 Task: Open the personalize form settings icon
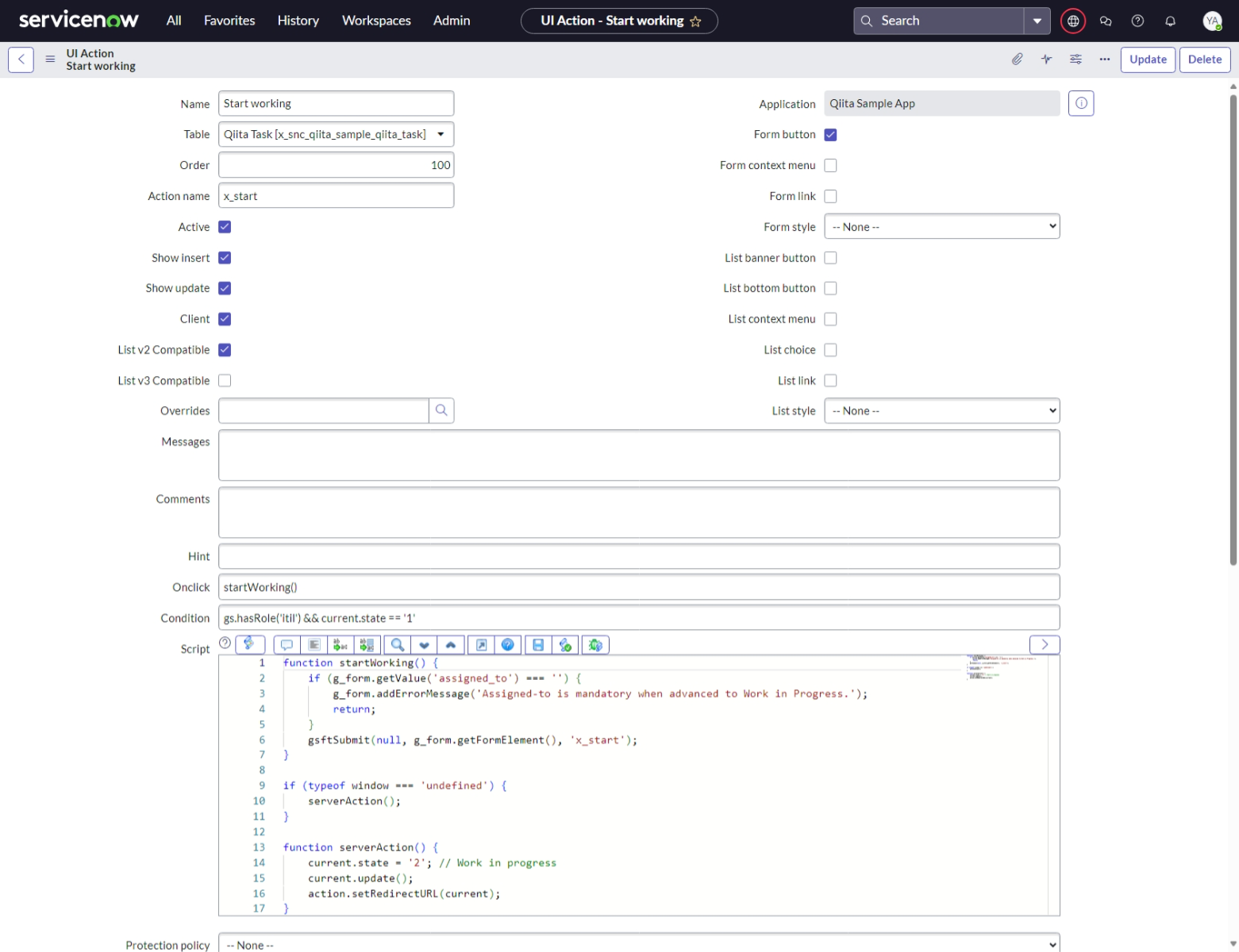tap(1075, 59)
